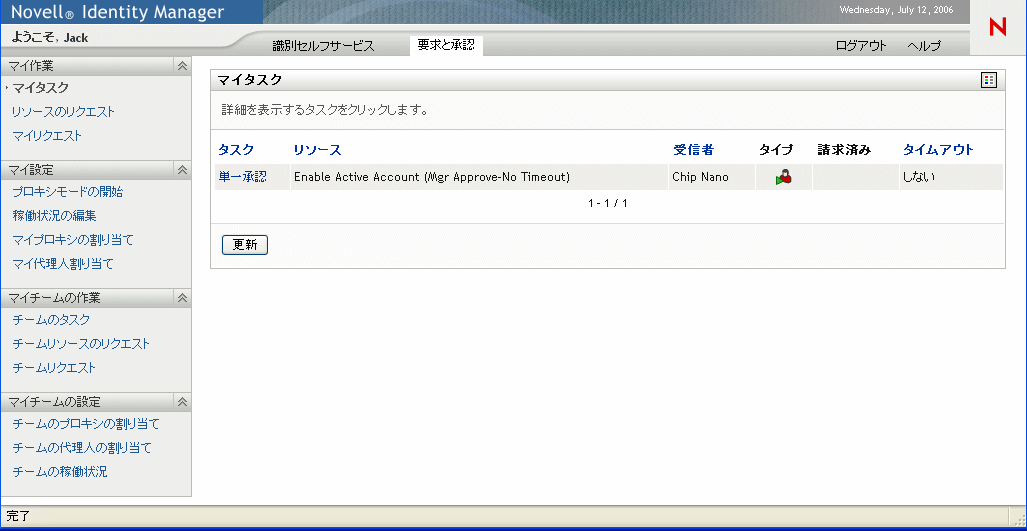The height and width of the screenshot is (531, 1027).
Task: Open プロキシモードの開始
Action: 67,192
